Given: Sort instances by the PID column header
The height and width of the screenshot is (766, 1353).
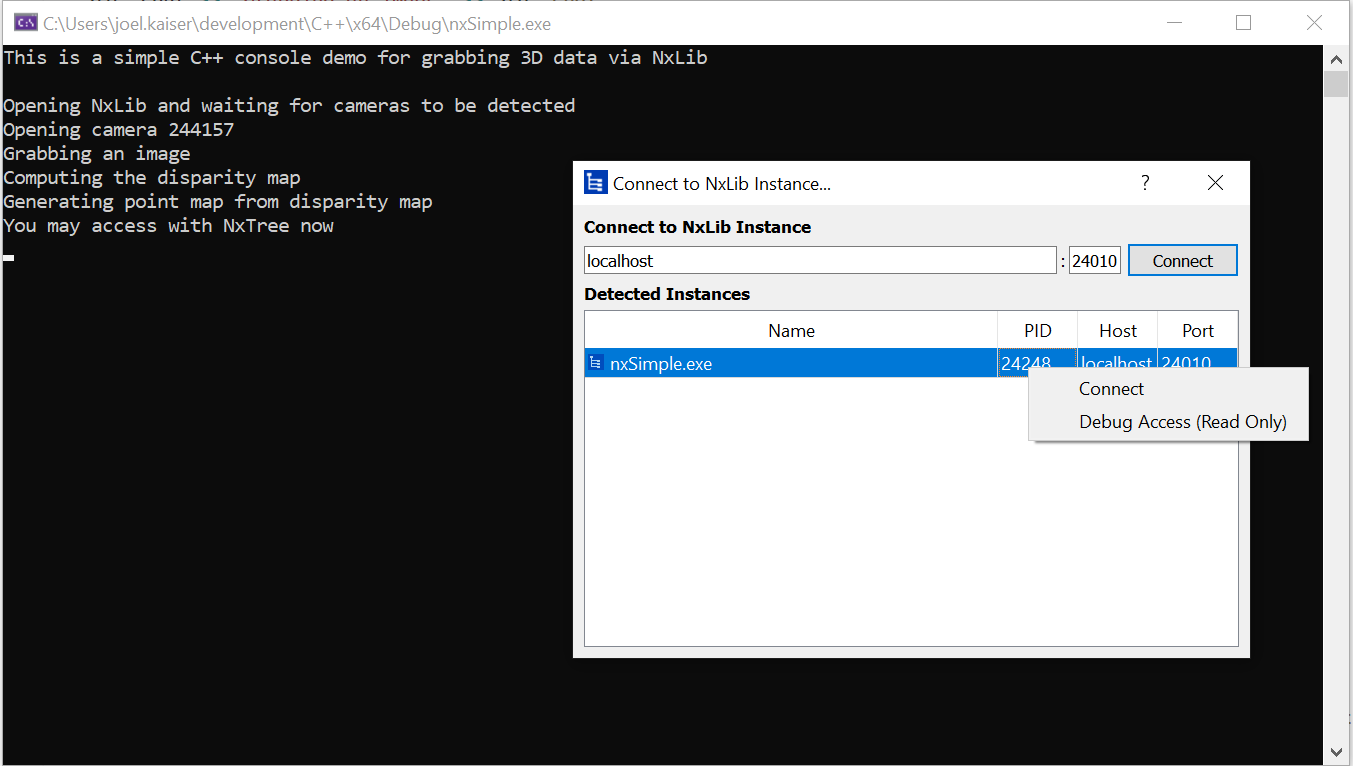Looking at the screenshot, I should pyautogui.click(x=1037, y=331).
